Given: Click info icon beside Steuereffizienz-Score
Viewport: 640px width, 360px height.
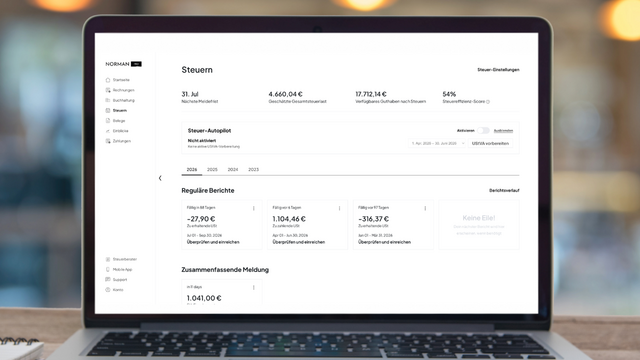Looking at the screenshot, I should click(x=488, y=102).
